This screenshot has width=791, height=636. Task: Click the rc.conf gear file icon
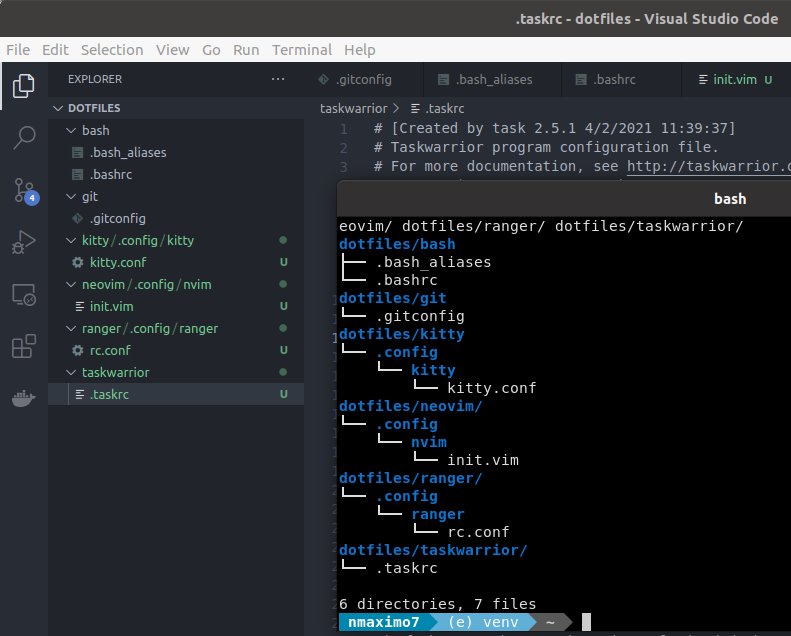pos(78,350)
